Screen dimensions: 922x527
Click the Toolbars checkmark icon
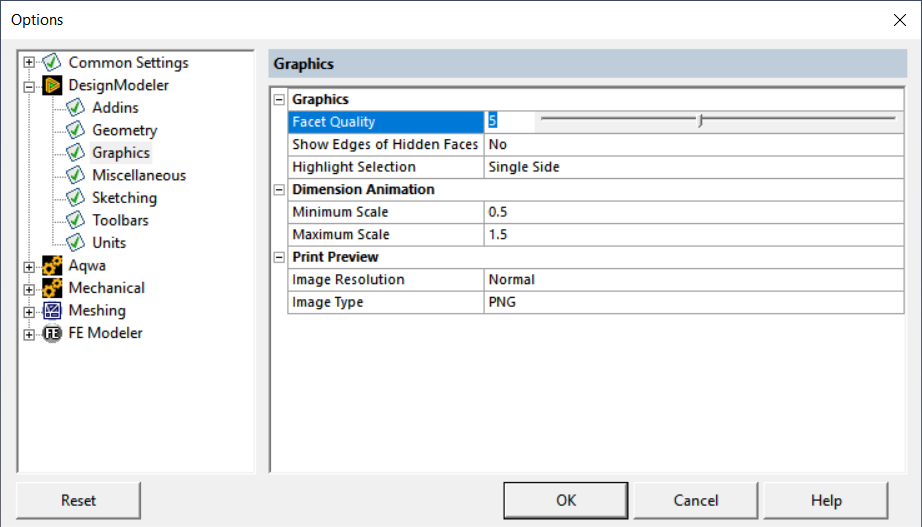75,220
